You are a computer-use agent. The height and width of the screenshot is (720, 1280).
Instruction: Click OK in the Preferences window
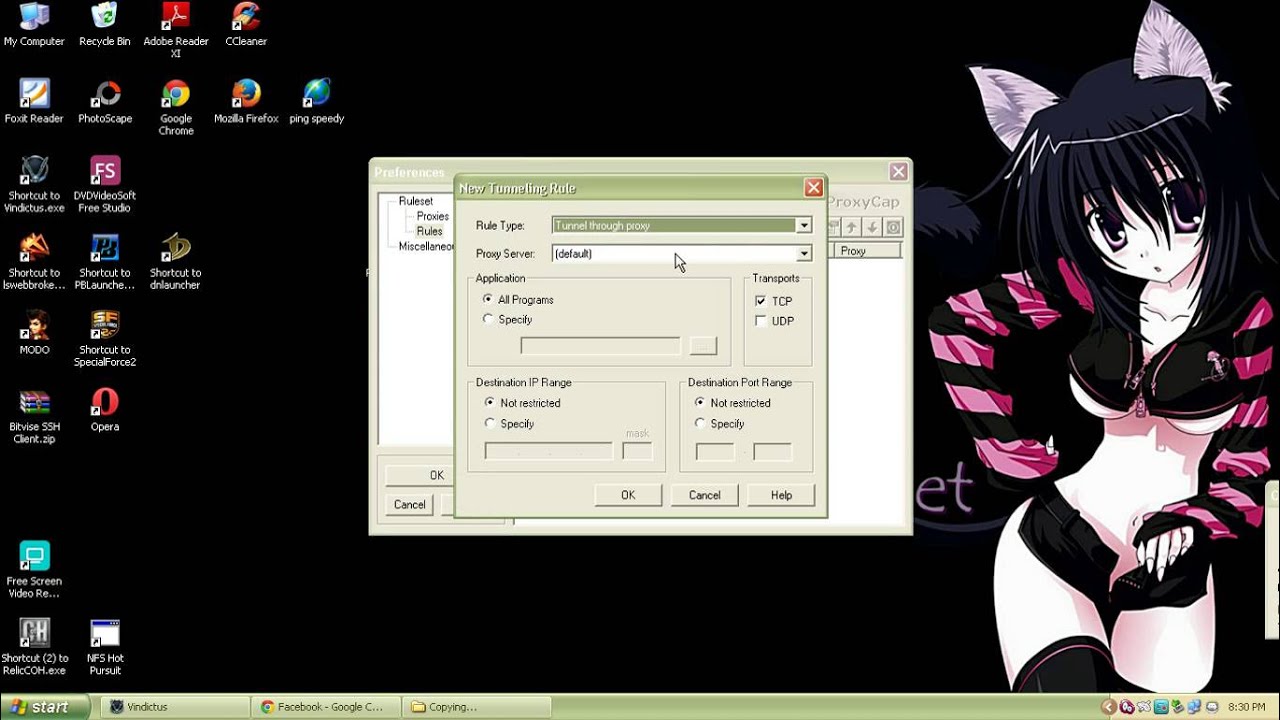[420, 475]
